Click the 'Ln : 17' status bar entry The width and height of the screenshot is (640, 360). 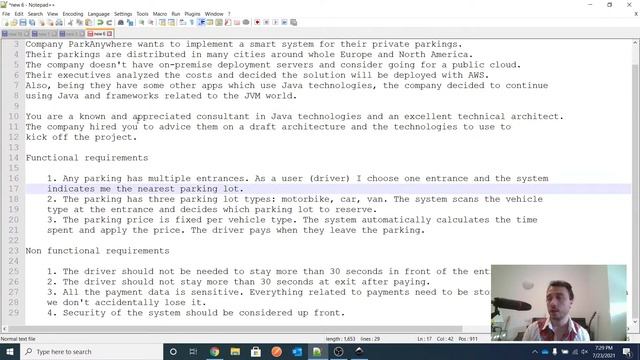pos(424,339)
